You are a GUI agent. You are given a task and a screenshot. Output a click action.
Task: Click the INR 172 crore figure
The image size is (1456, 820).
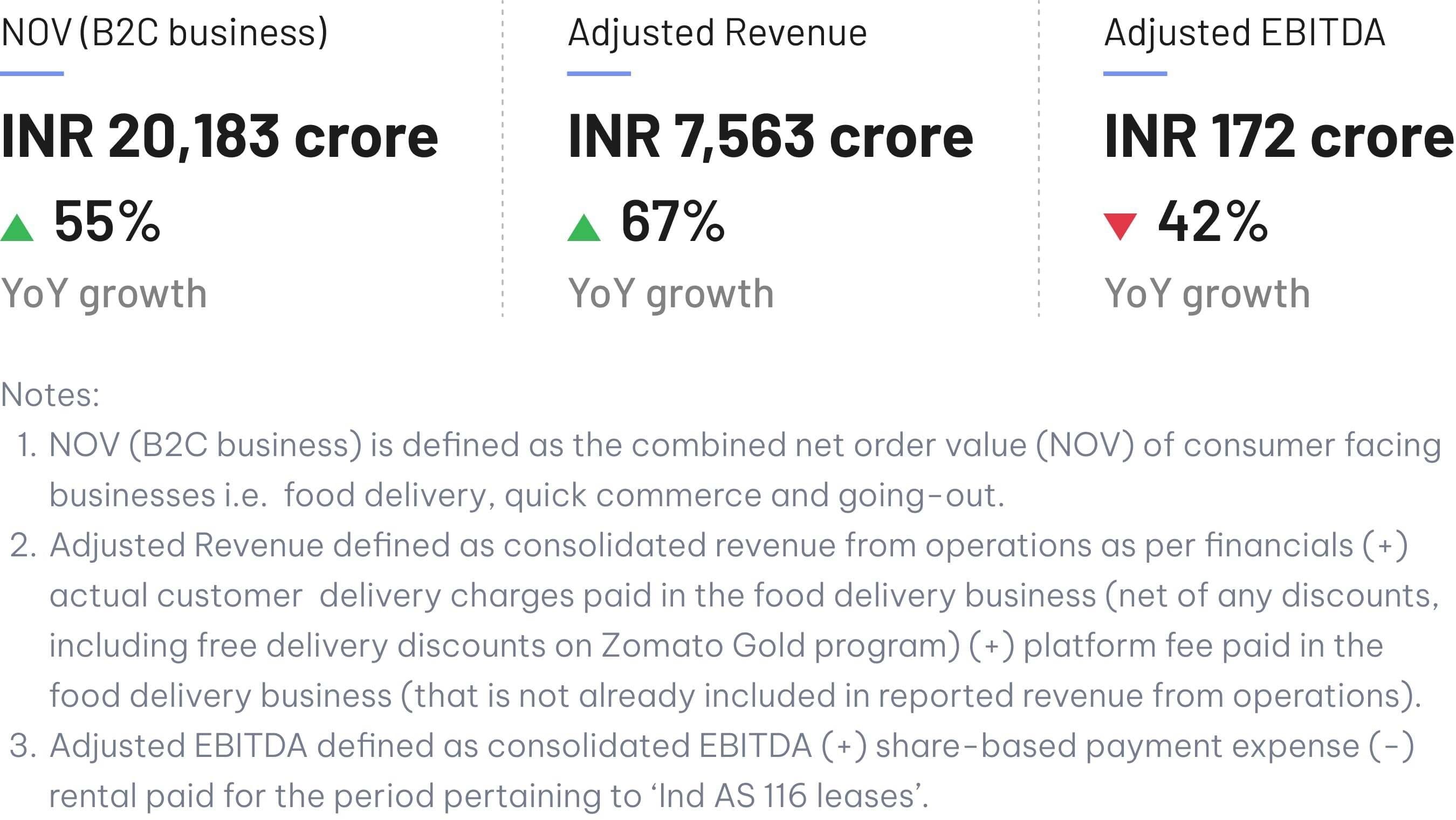[1279, 136]
